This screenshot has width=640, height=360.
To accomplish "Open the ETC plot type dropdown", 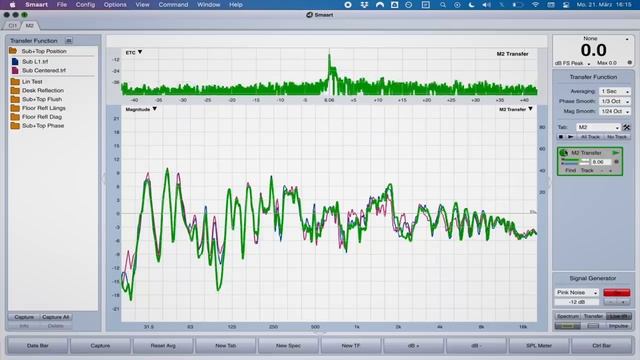I will [134, 53].
